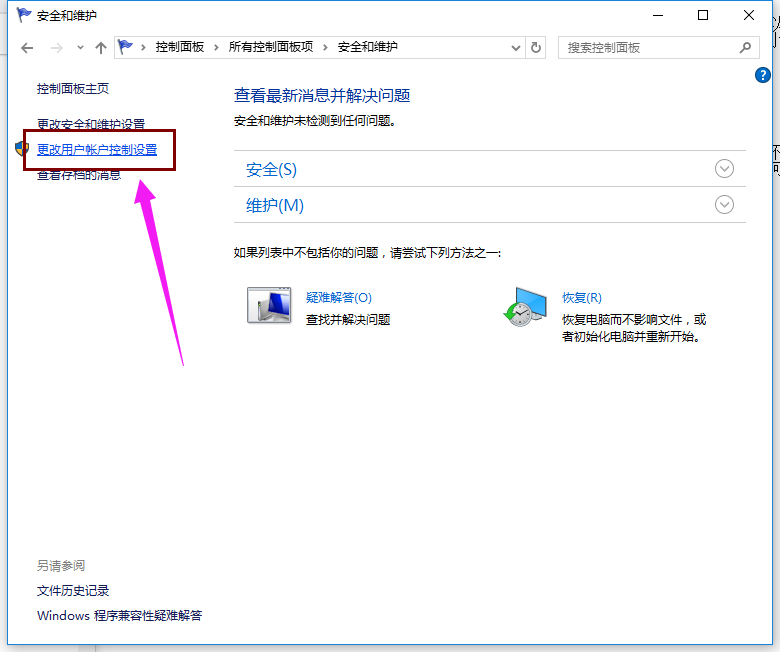
Task: Click the recovery icon with green arrow
Action: pyautogui.click(x=525, y=306)
